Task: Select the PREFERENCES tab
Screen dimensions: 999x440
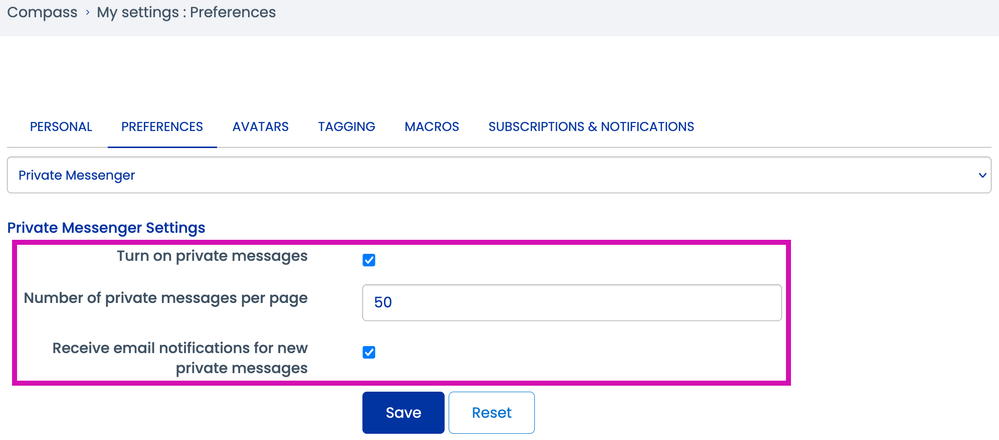Action: [162, 127]
